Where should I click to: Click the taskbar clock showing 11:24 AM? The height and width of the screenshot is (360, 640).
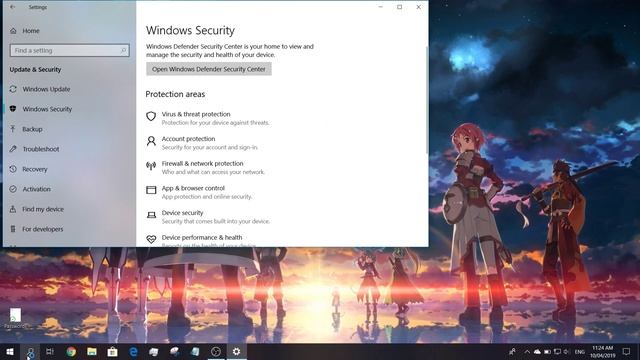click(602, 351)
